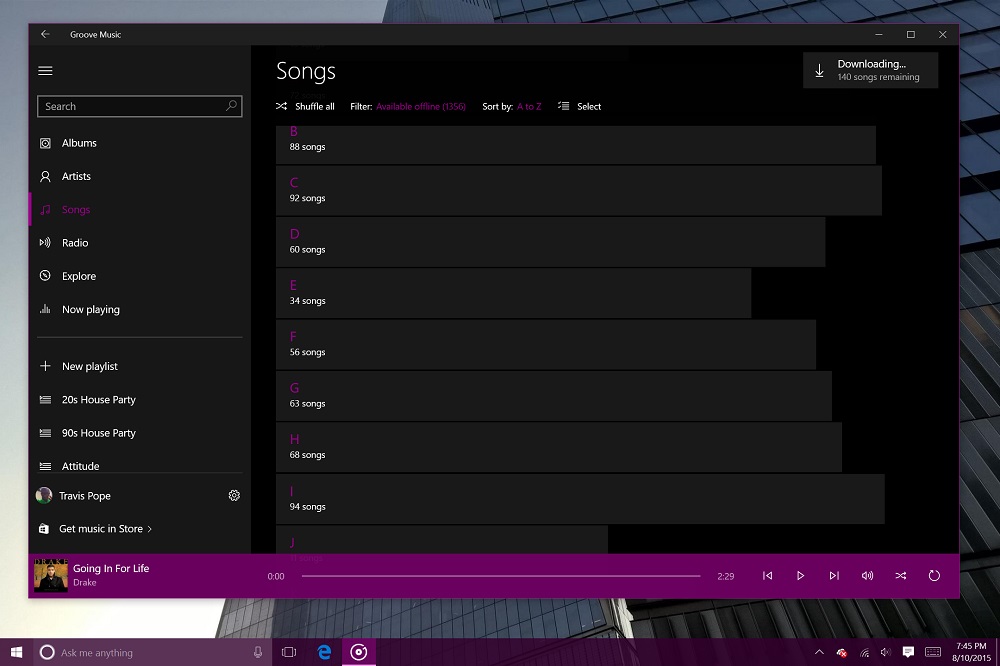Viewport: 1000px width, 666px height.
Task: Follow Get music in Store link
Action: pos(96,529)
